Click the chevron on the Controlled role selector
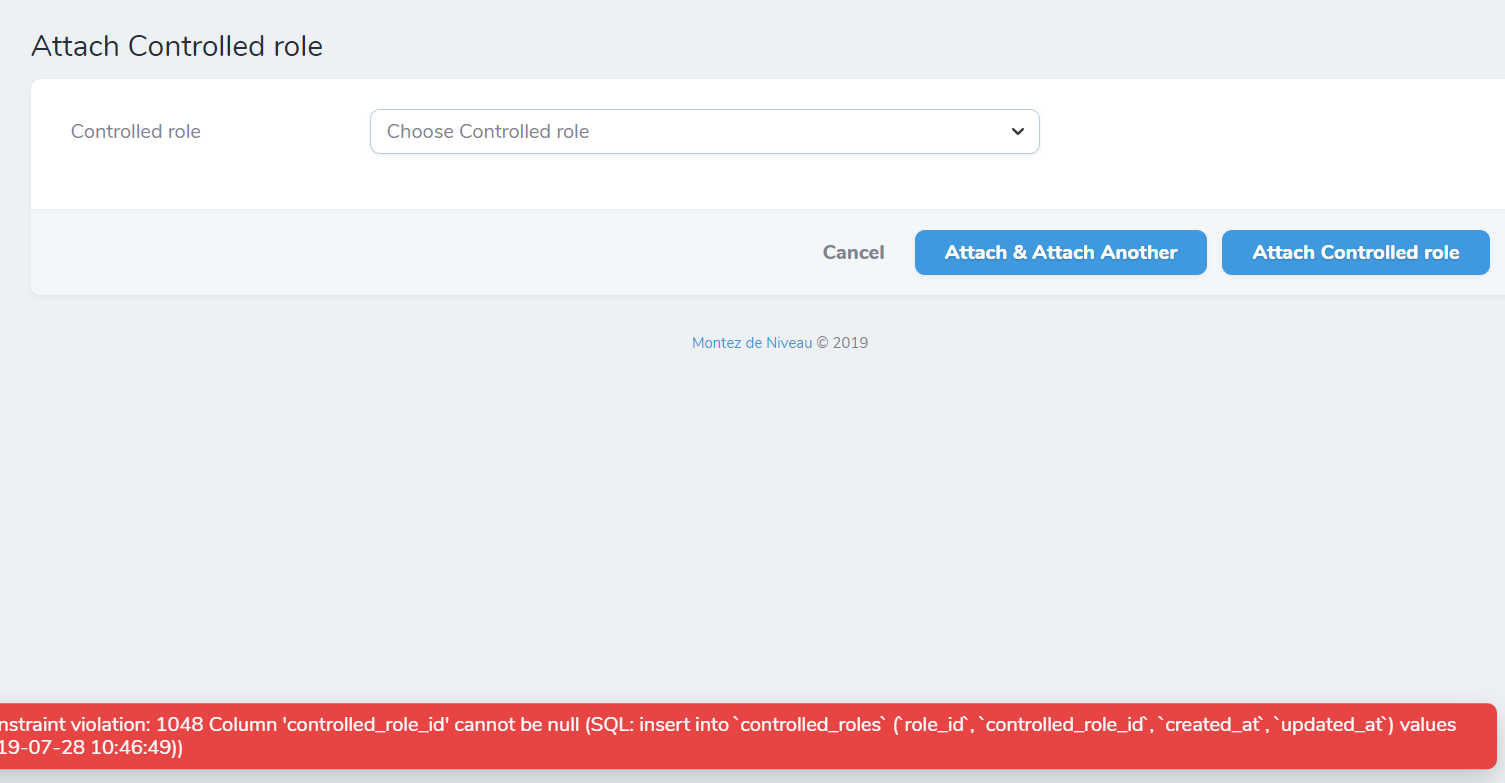 pyautogui.click(x=1018, y=131)
